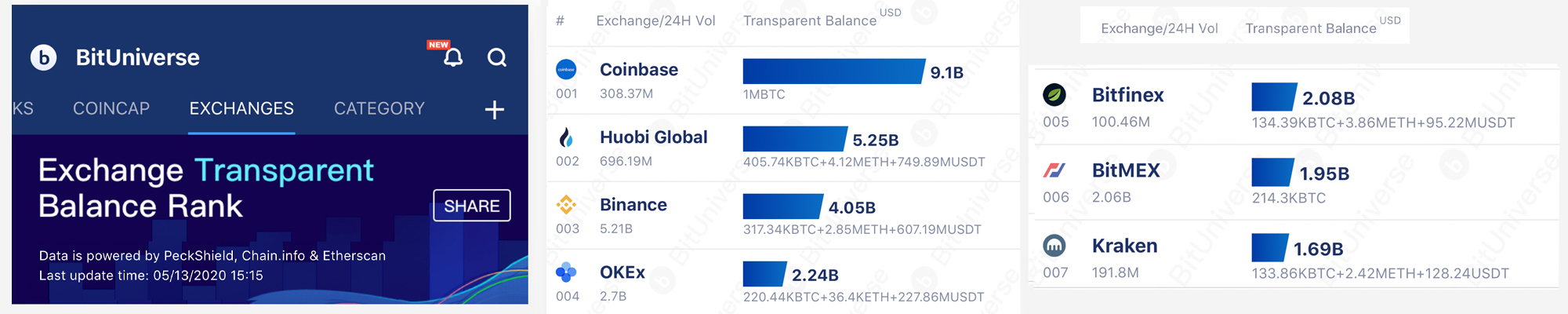
Task: Click the Transparent Balance column header
Action: click(810, 20)
